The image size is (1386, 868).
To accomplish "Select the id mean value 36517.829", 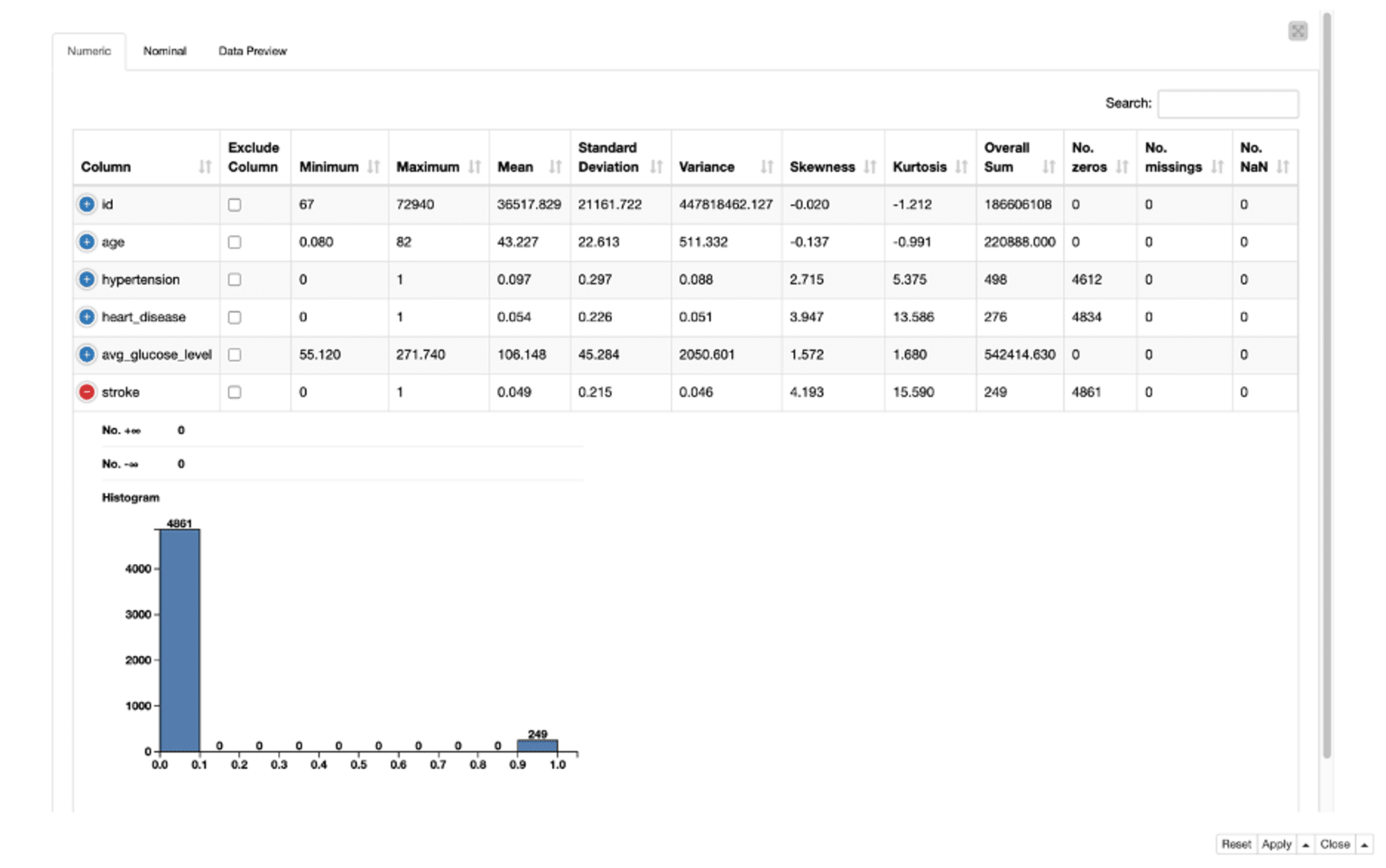I will tap(529, 205).
